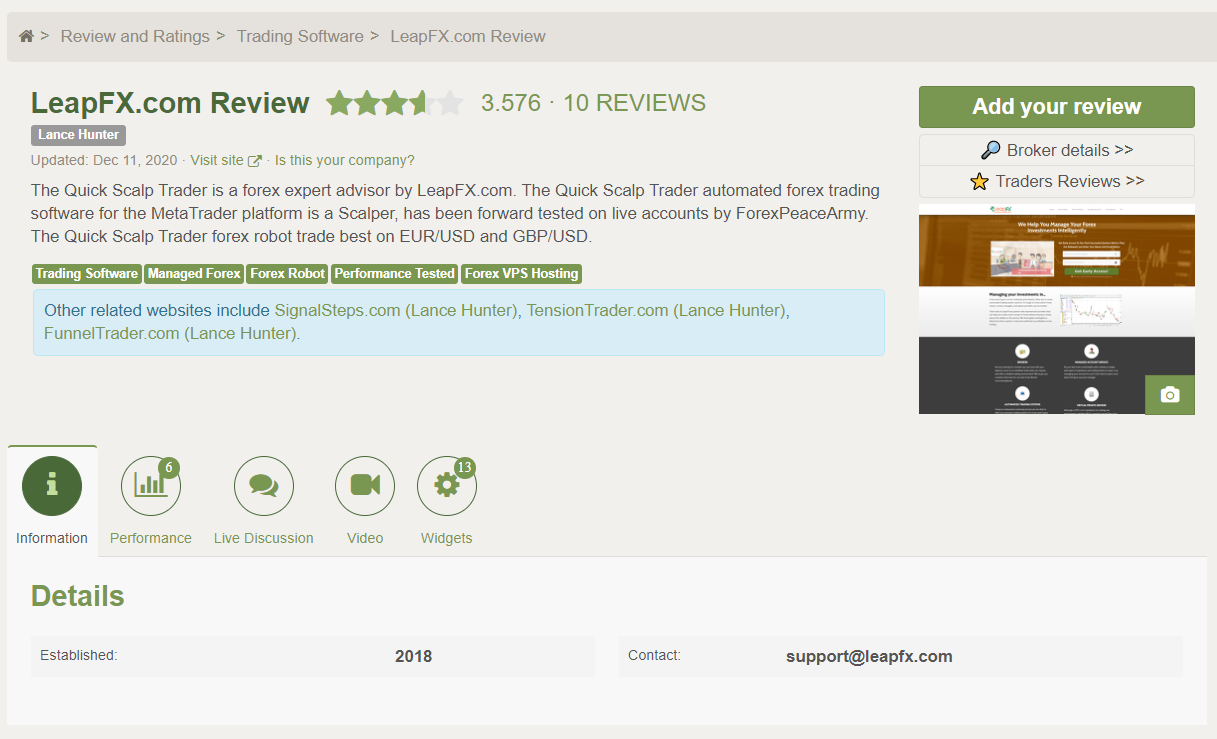Screen dimensions: 1217x739
Task: Select the Performance Tested tag
Action: (x=394, y=273)
